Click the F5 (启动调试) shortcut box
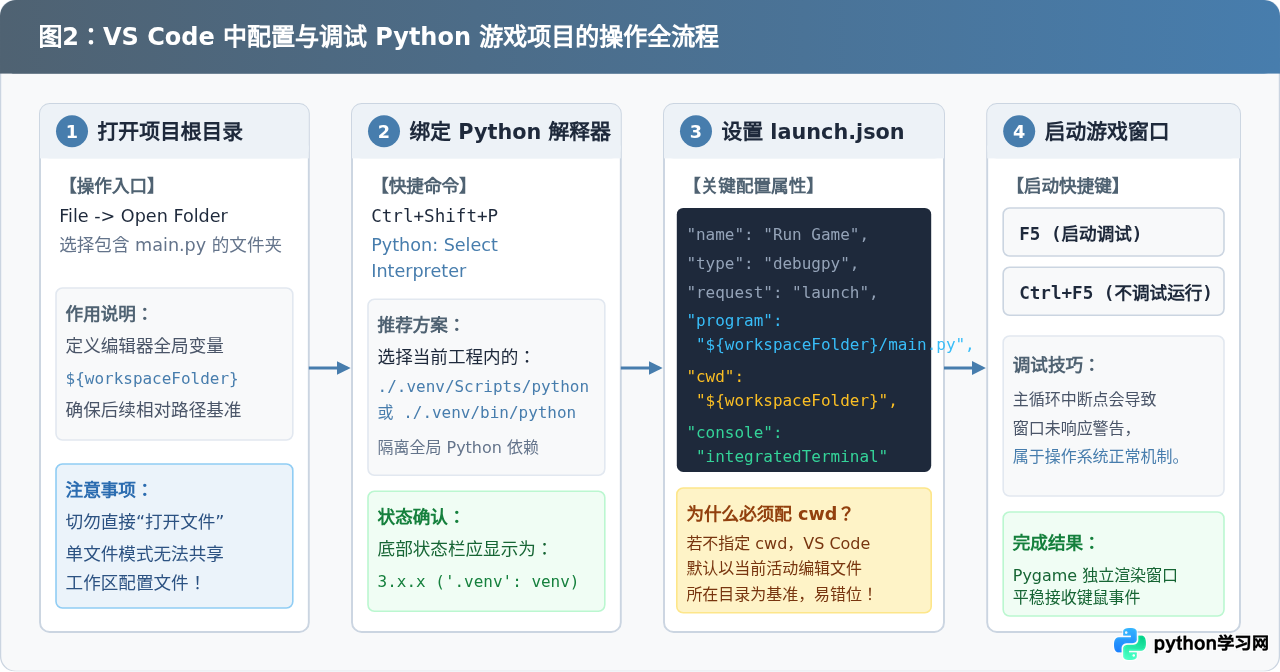 tap(1113, 233)
